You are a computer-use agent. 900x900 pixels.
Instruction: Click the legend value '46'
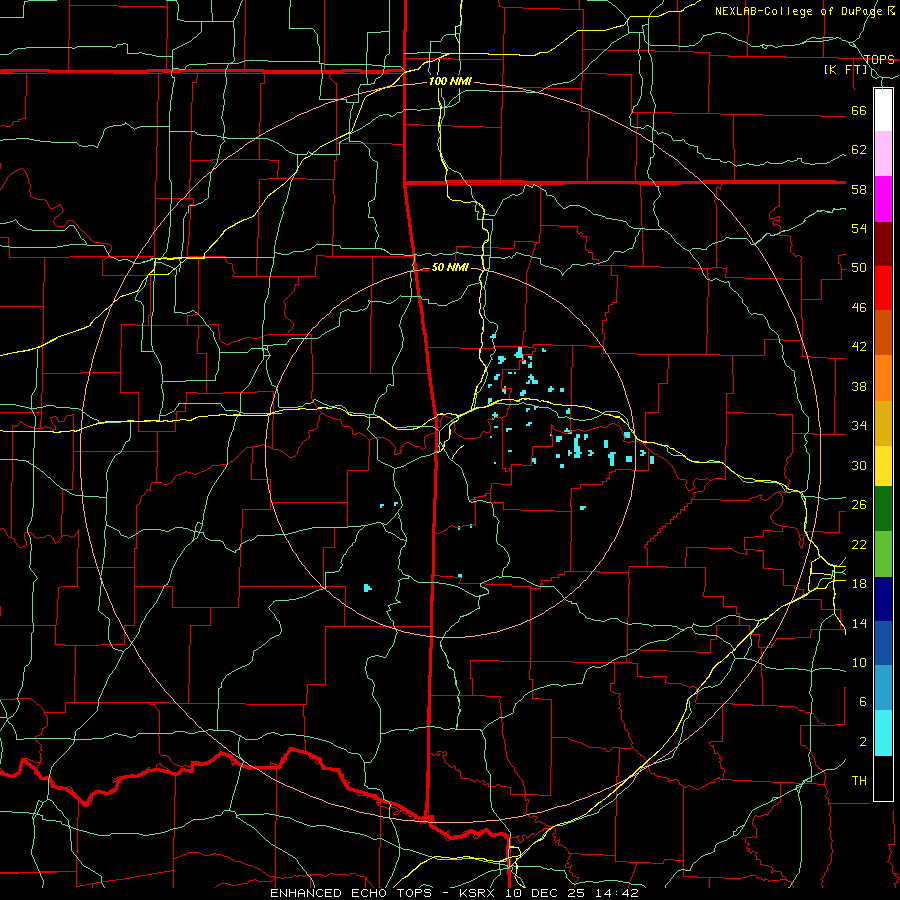(859, 308)
